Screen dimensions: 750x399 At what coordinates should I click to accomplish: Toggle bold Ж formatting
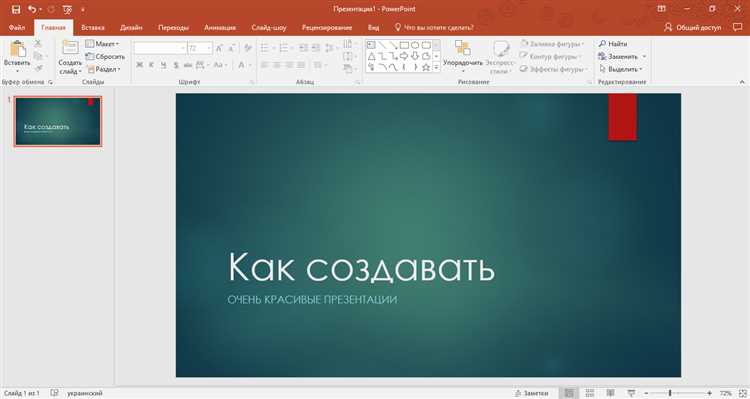coord(140,65)
